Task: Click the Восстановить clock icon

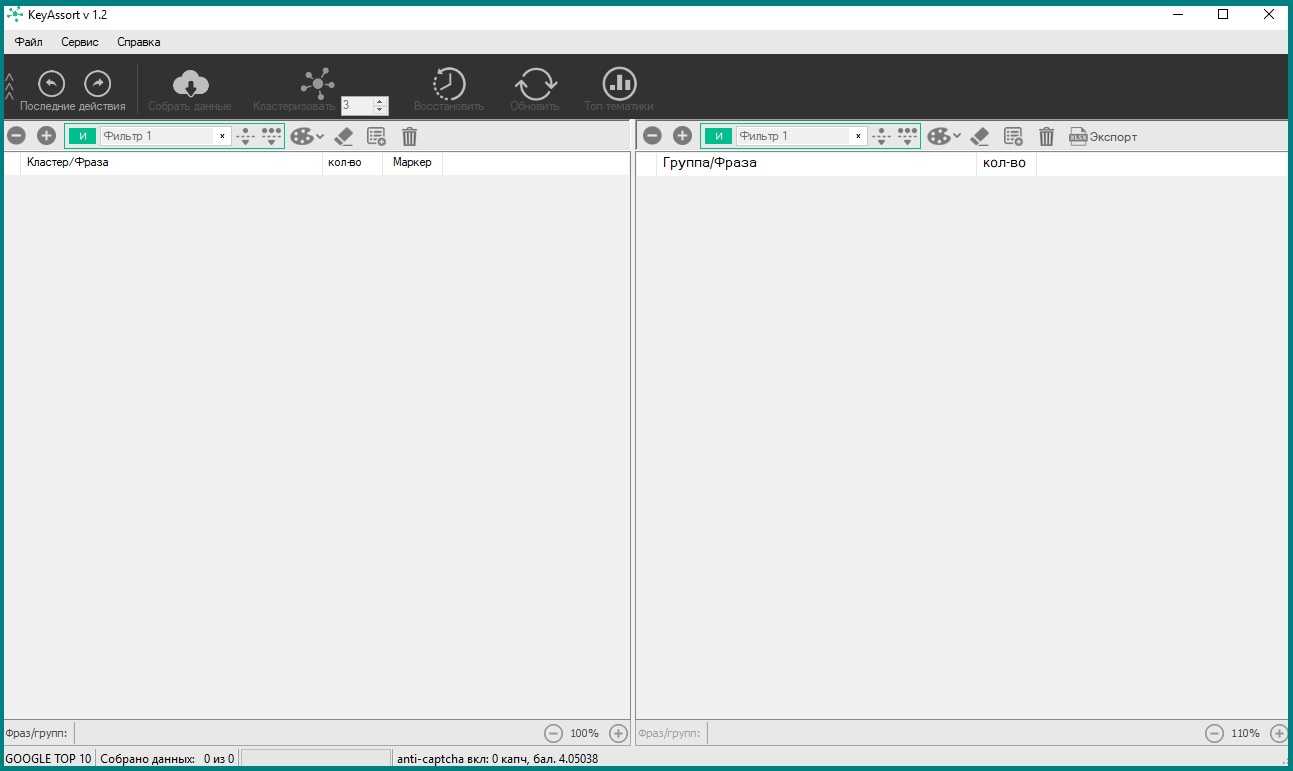Action: (x=448, y=84)
